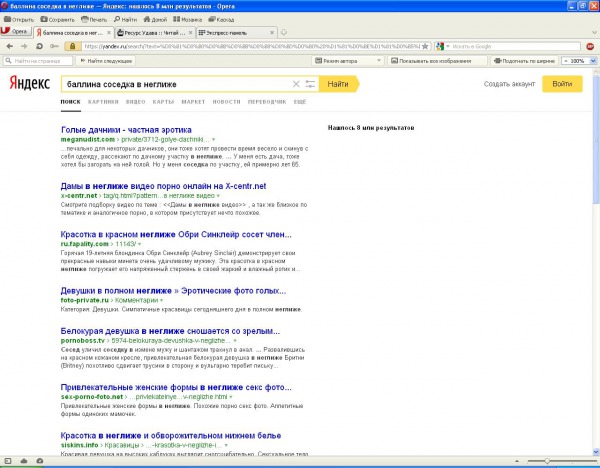Click the Opera Turbo status bar icon

(39, 461)
